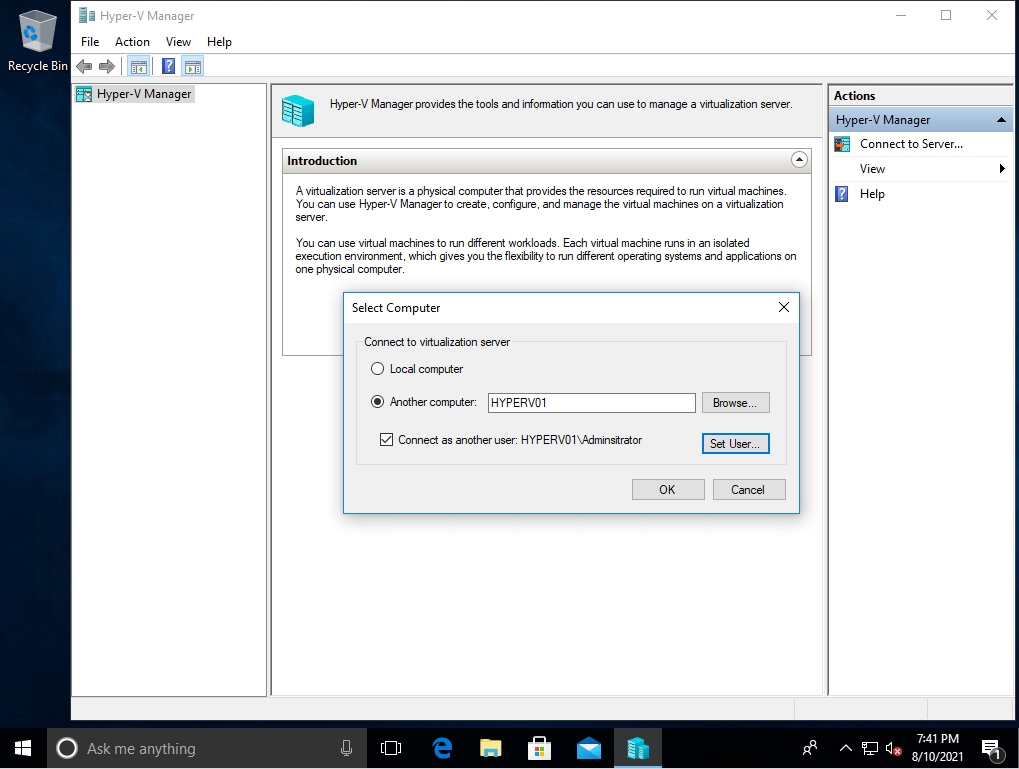
Task: Close the Select Computer dialog
Action: pos(784,307)
